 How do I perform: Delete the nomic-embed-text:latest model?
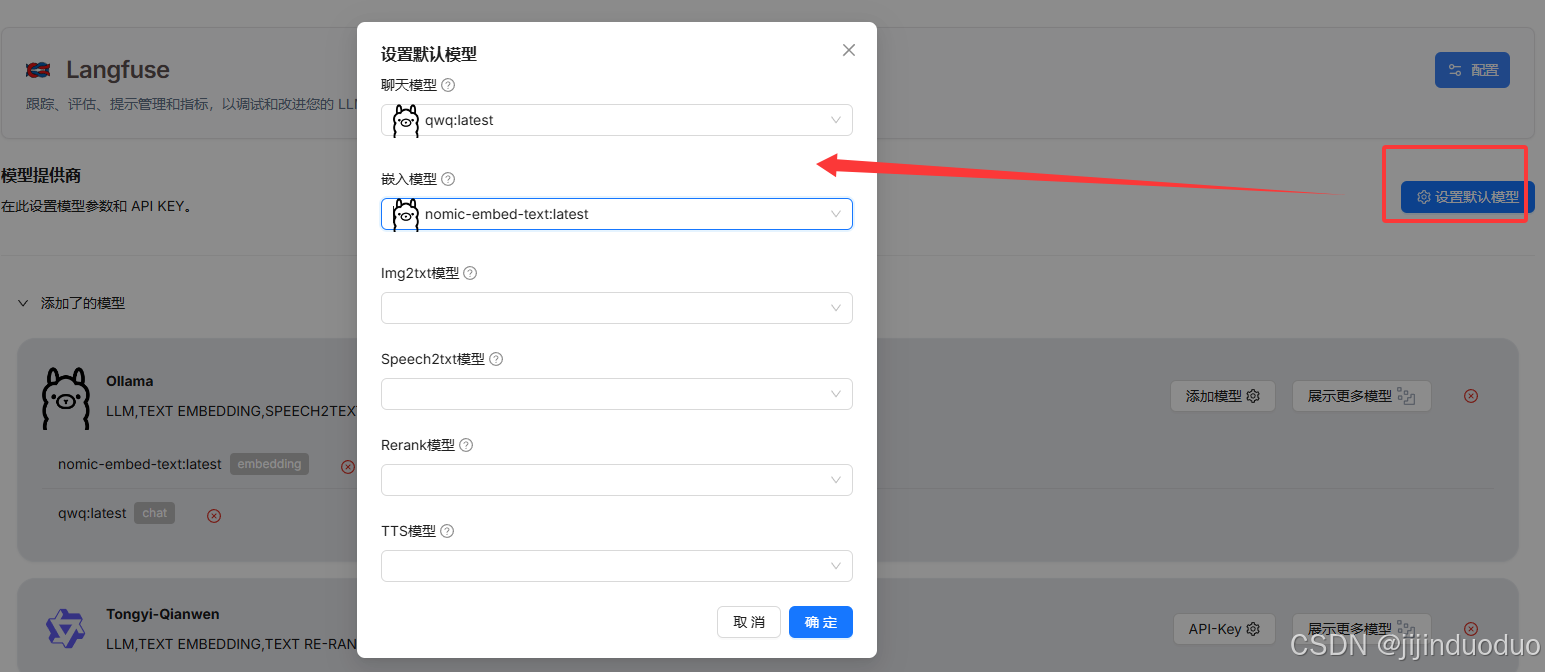348,466
